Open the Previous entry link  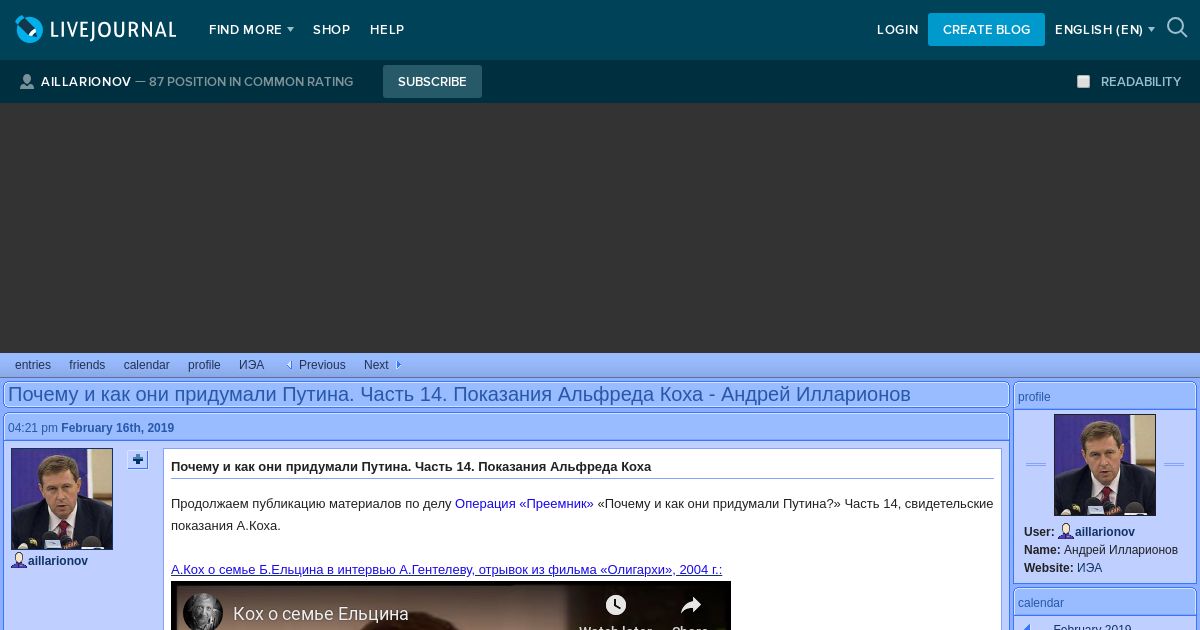click(x=322, y=365)
